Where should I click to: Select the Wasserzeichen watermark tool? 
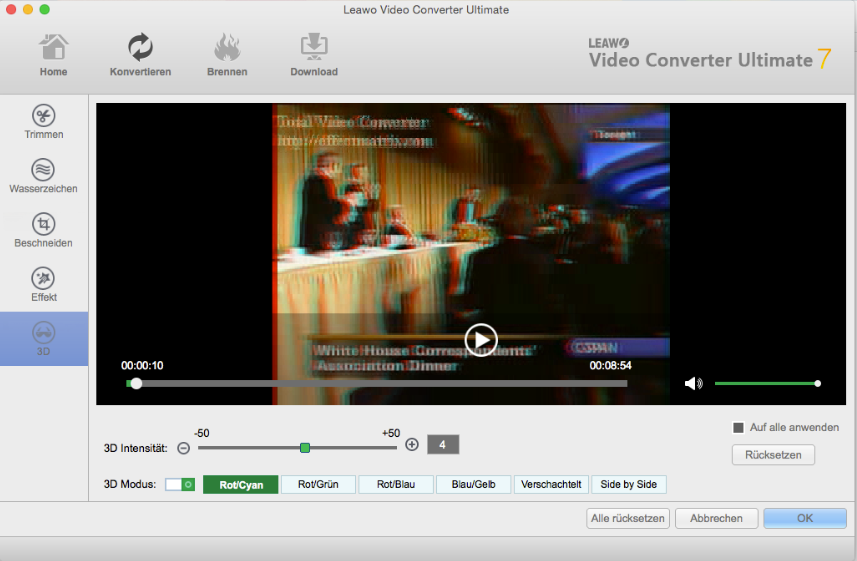click(44, 176)
